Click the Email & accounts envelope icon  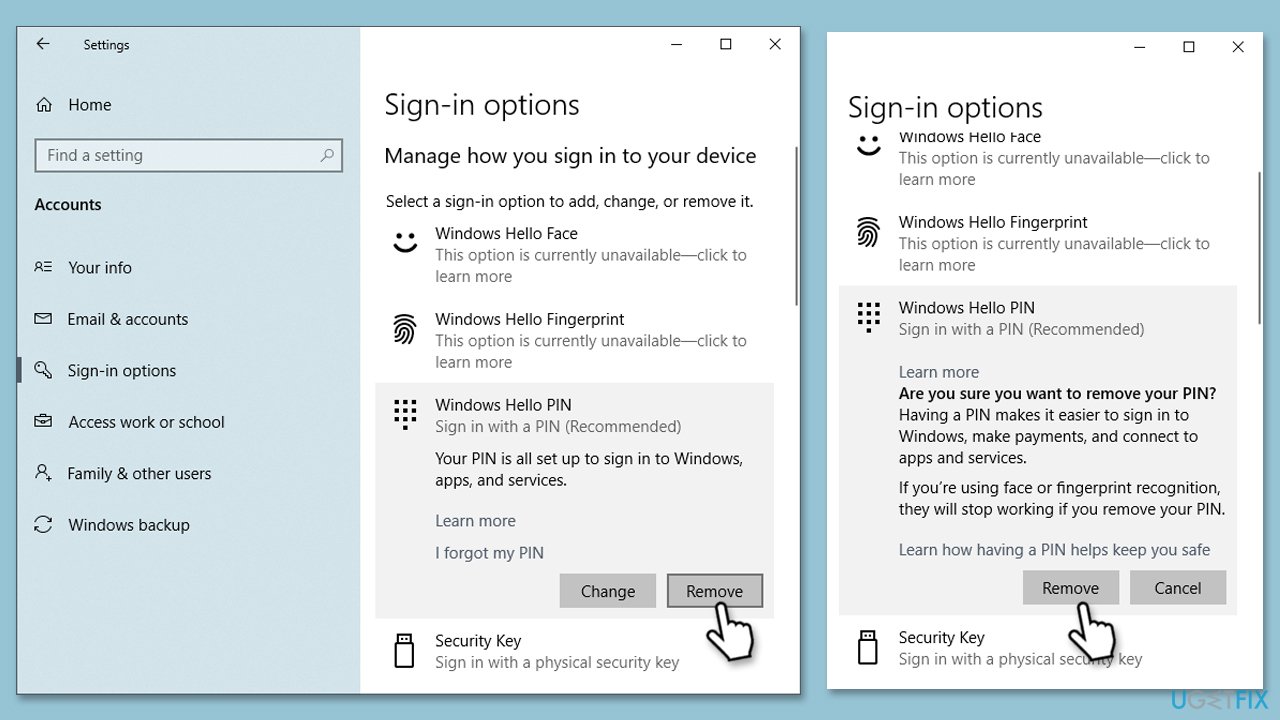coord(43,319)
